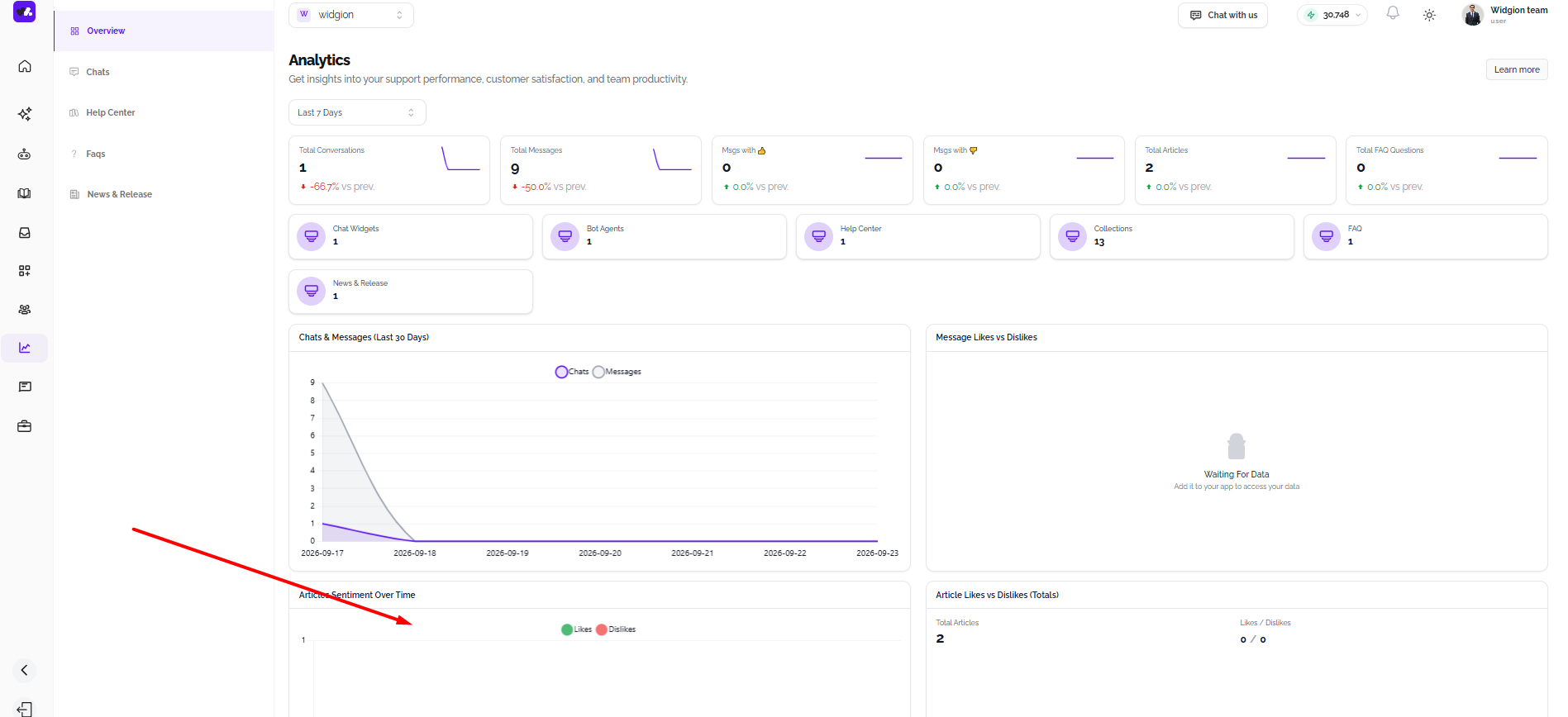This screenshot has width=1568, height=717.
Task: Open the bot agents robot icon
Action: pos(25,154)
